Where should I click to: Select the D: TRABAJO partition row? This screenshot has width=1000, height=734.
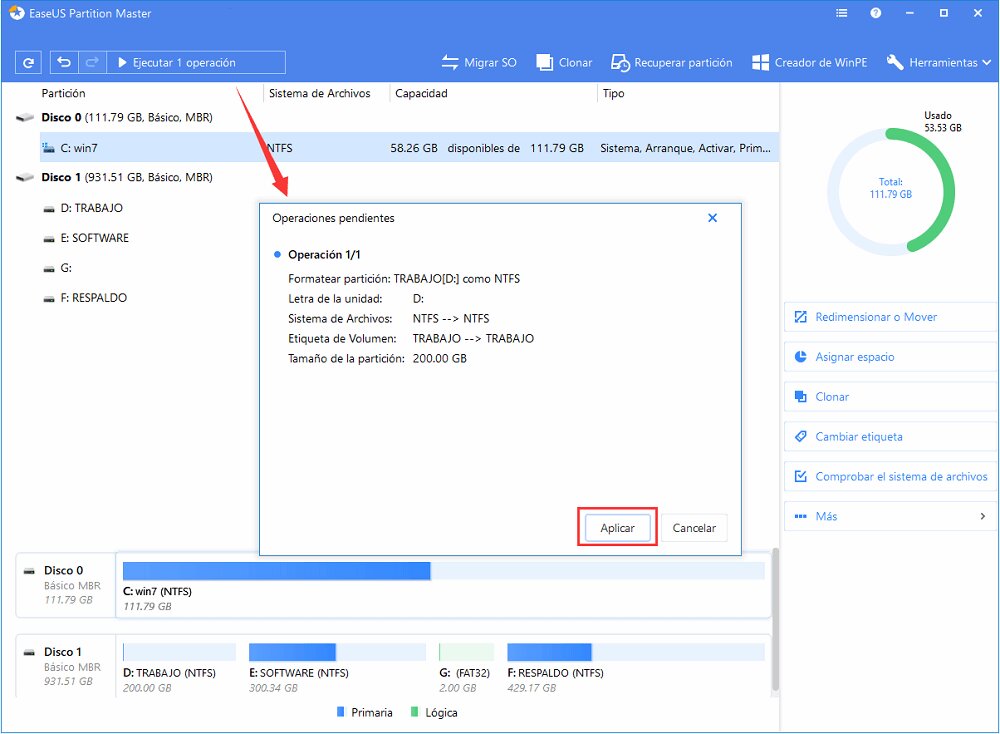(150, 208)
